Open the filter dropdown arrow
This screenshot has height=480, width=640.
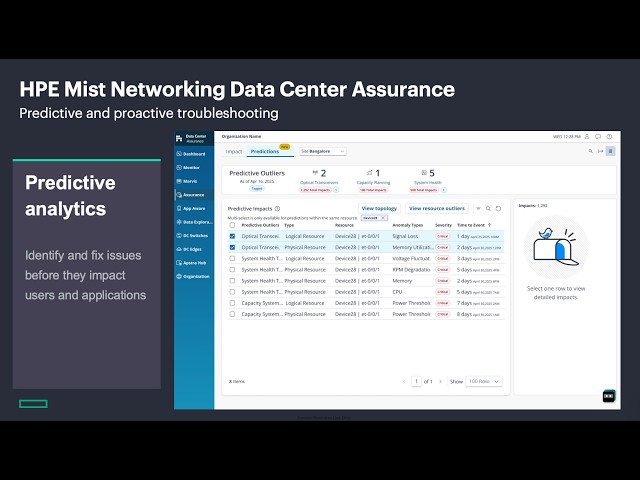(478, 209)
